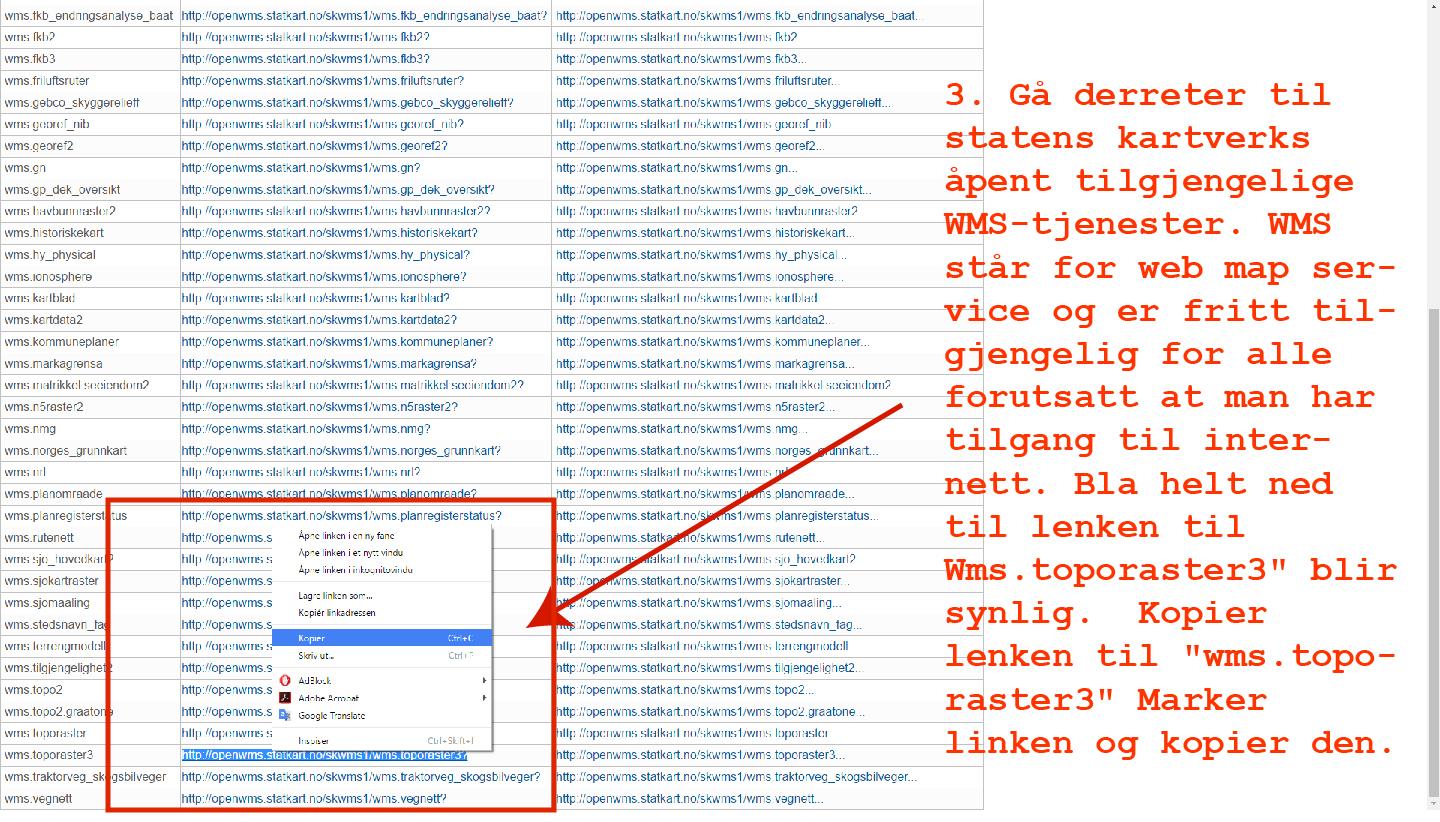Click the highlighted wms.toporaster3? link
The image size is (1440, 822).
pos(324,755)
